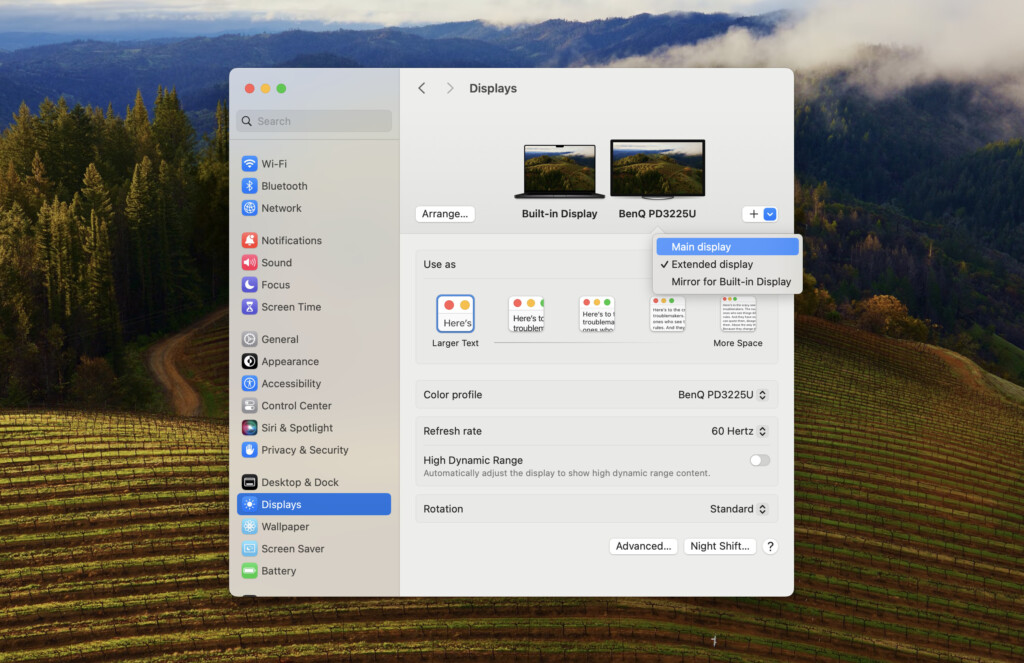Open the Network globe icon
1024x663 pixels.
coord(249,208)
